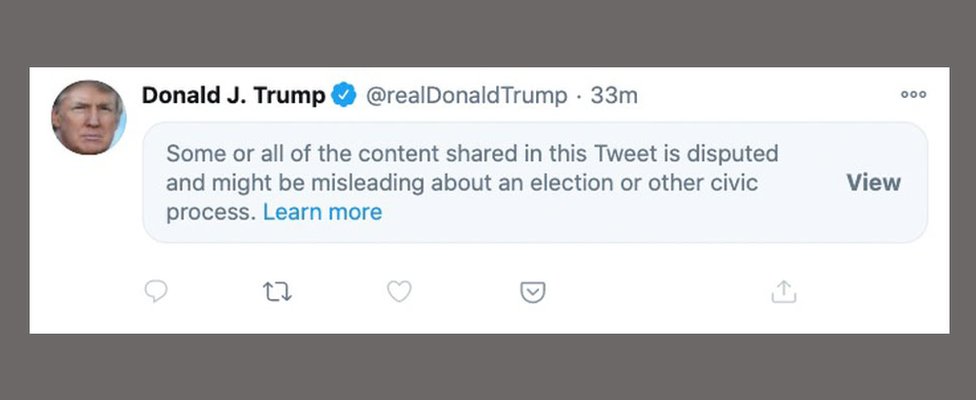Open the three-dot more options menu
The height and width of the screenshot is (400, 976).
[x=913, y=94]
